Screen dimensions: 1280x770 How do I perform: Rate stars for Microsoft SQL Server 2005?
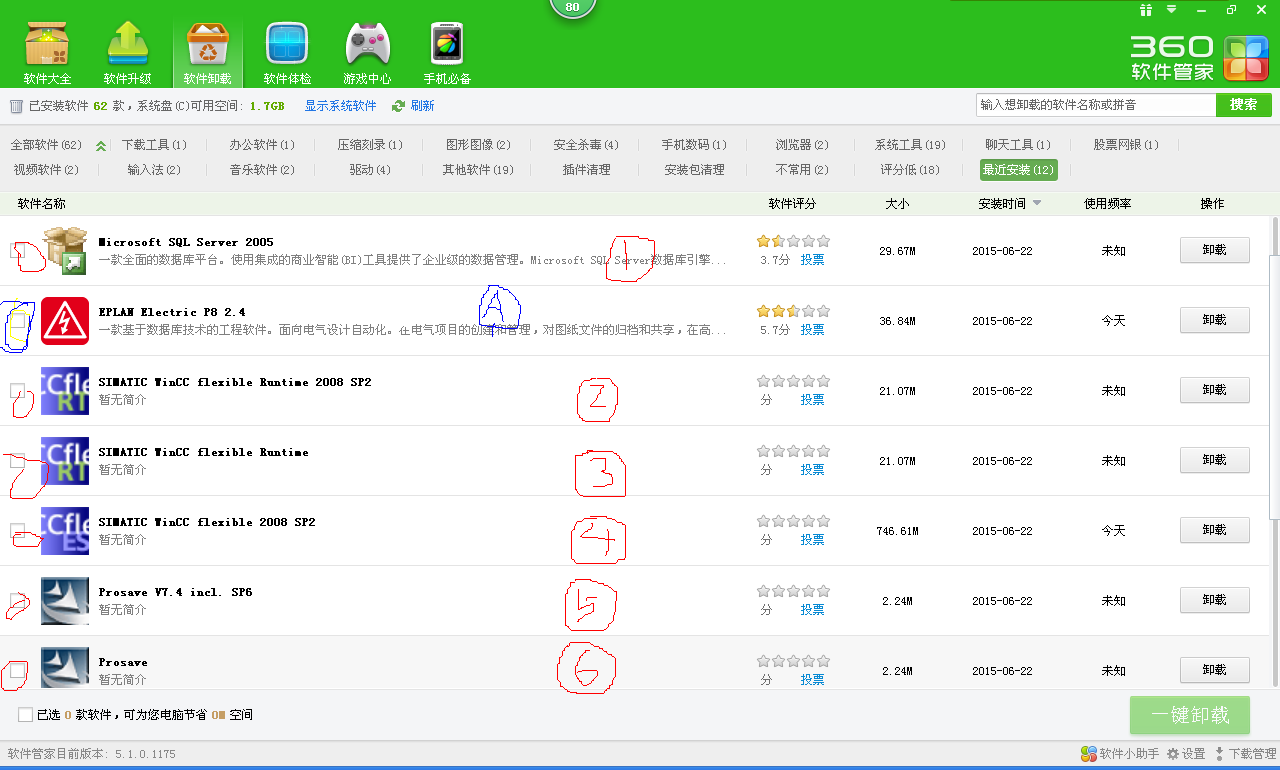pyautogui.click(x=793, y=241)
